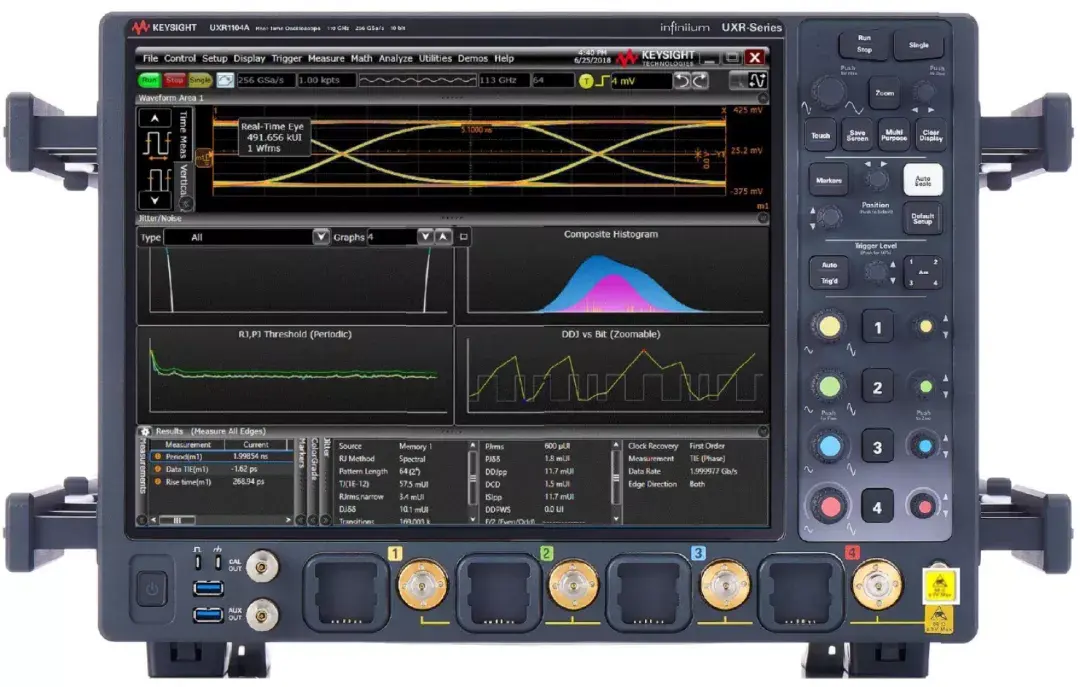Click the front panel power button
Viewport: 1080px width, 687px height.
(x=152, y=589)
